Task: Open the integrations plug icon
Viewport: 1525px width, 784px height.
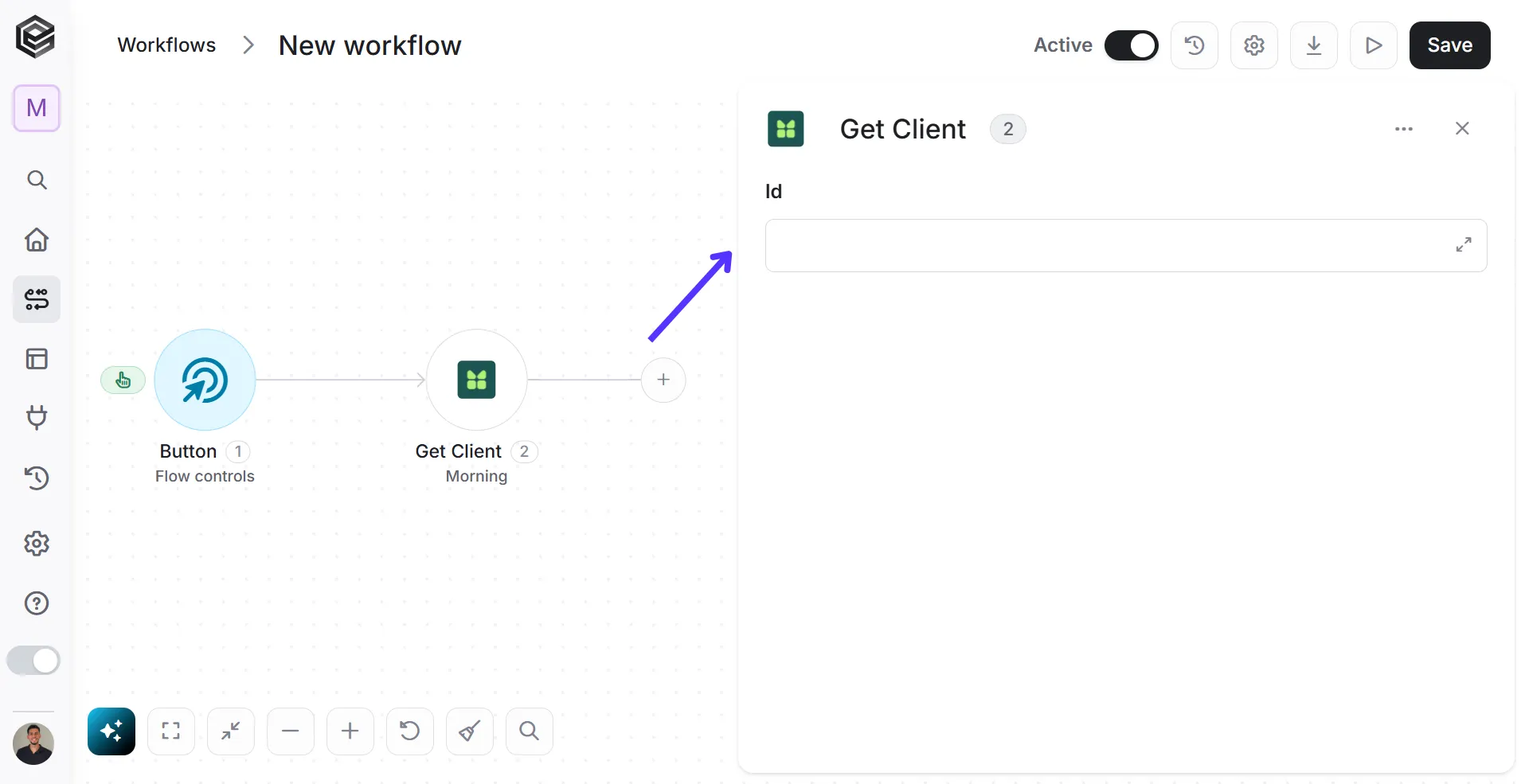Action: pos(37,417)
